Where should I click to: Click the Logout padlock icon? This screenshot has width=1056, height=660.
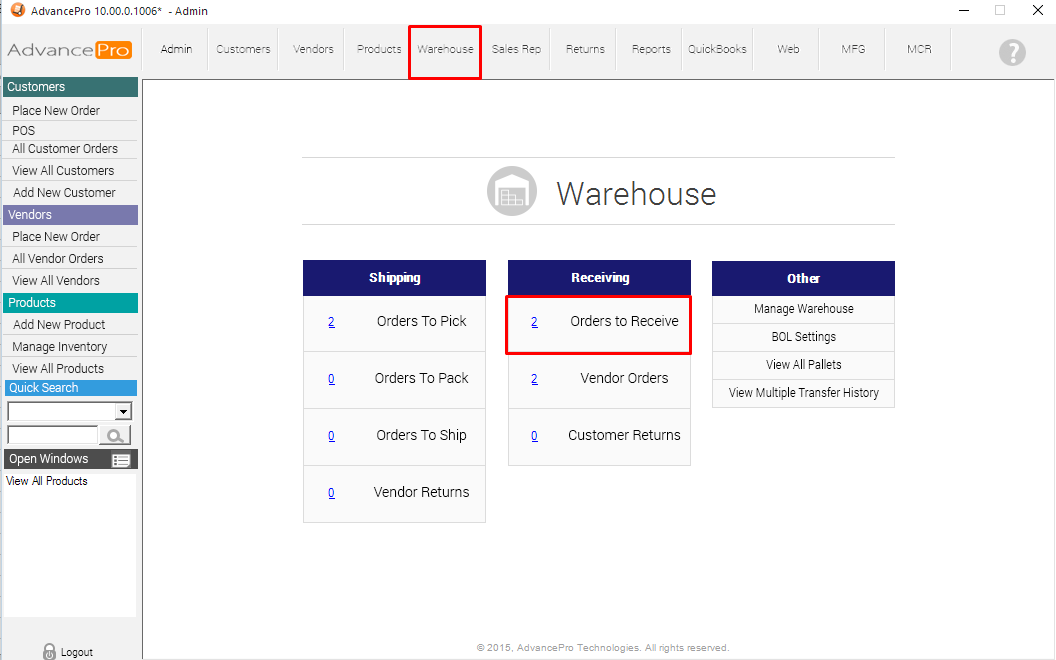(49, 651)
